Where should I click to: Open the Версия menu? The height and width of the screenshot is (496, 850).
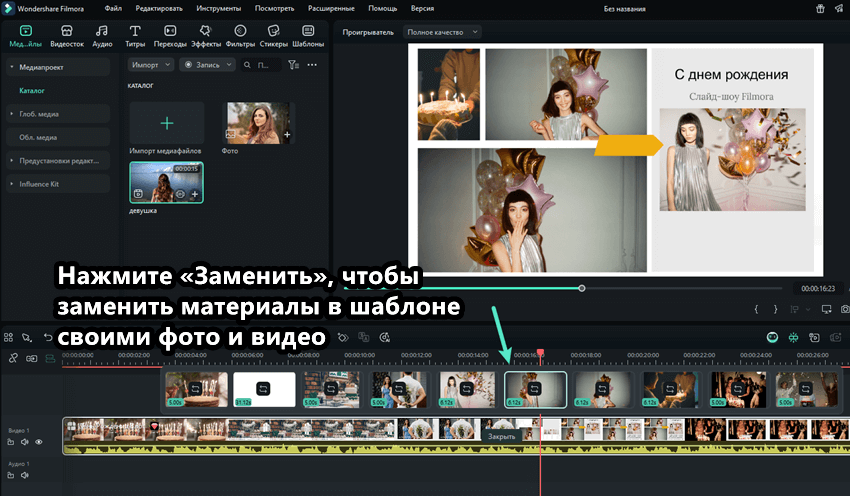[422, 8]
